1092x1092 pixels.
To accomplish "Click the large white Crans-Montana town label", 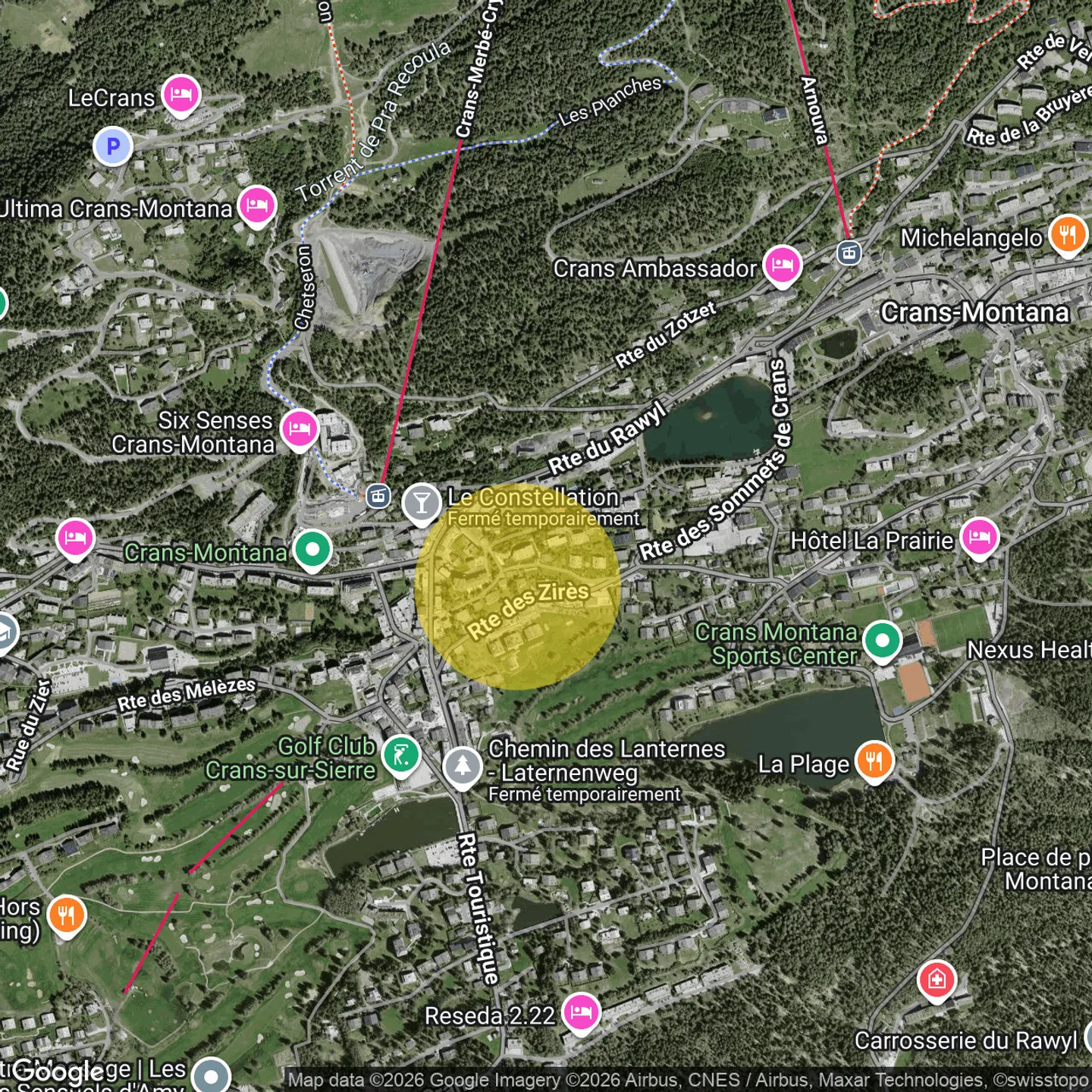I will tap(975, 312).
